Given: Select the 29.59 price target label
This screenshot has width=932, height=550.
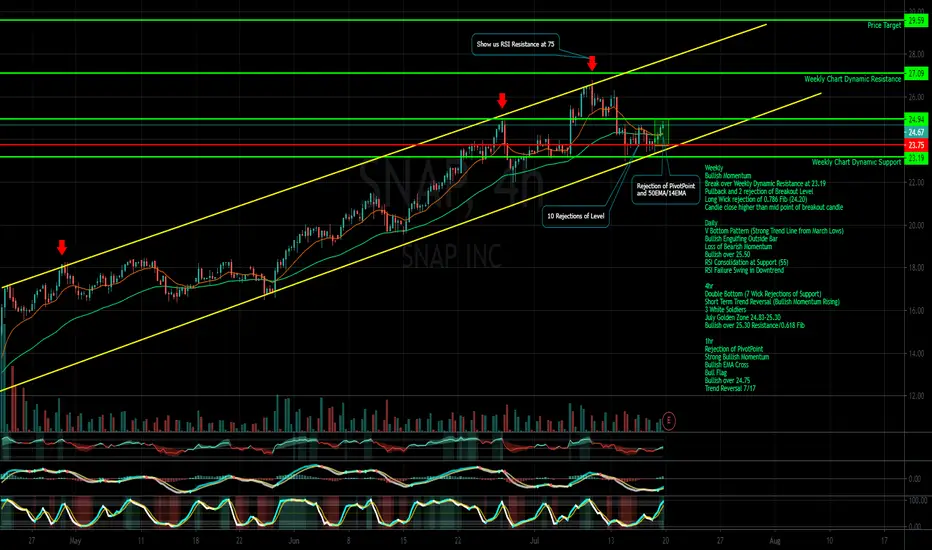Looking at the screenshot, I should pyautogui.click(x=916, y=21).
